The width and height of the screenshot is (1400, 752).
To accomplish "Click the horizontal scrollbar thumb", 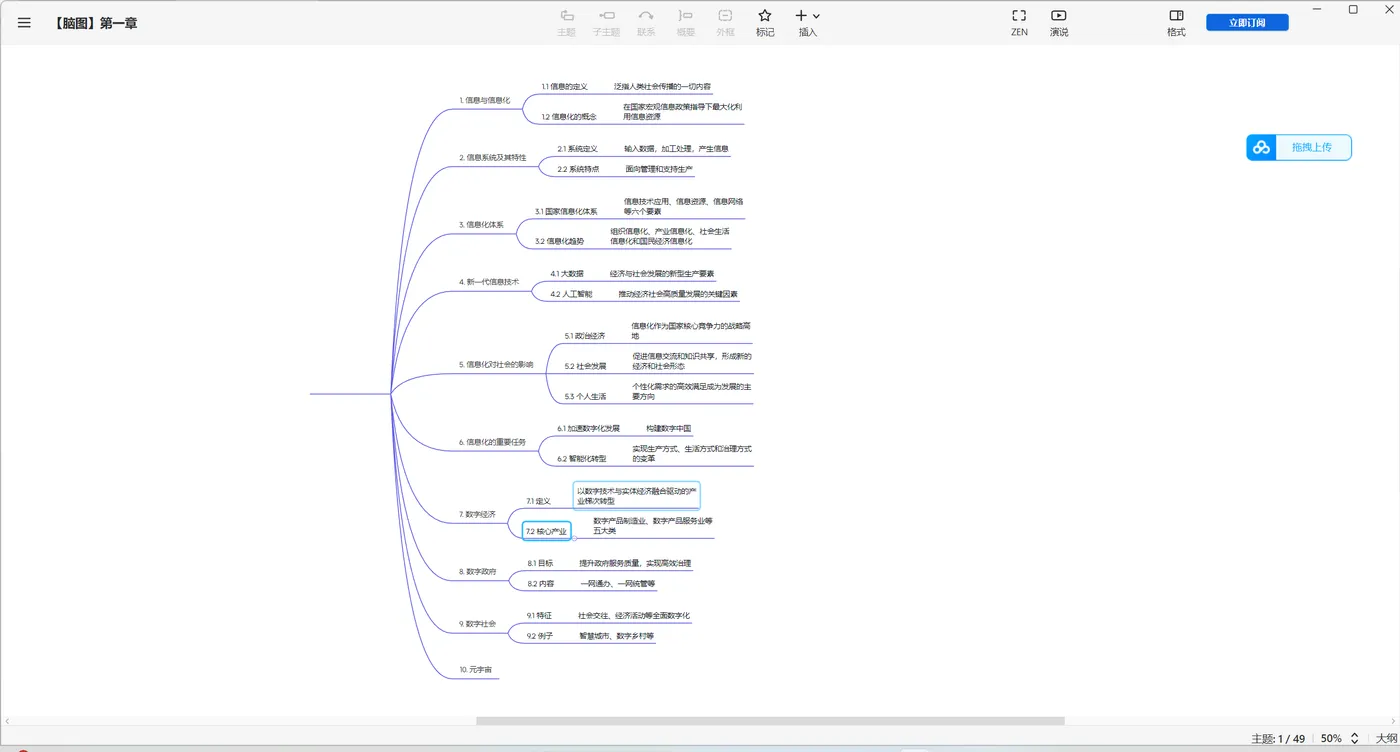I will click(770, 720).
